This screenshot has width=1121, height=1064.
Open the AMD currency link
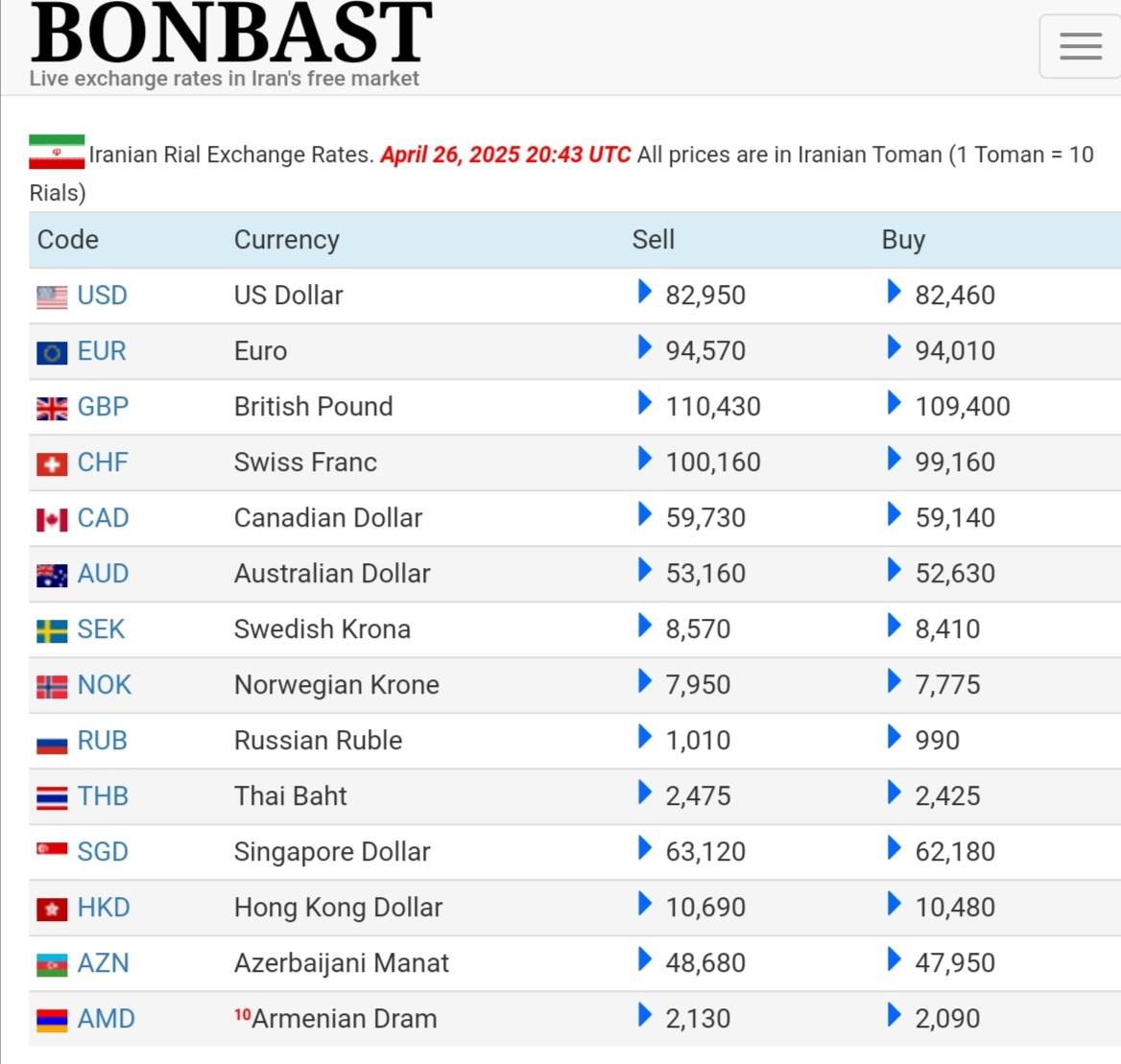click(x=106, y=1020)
